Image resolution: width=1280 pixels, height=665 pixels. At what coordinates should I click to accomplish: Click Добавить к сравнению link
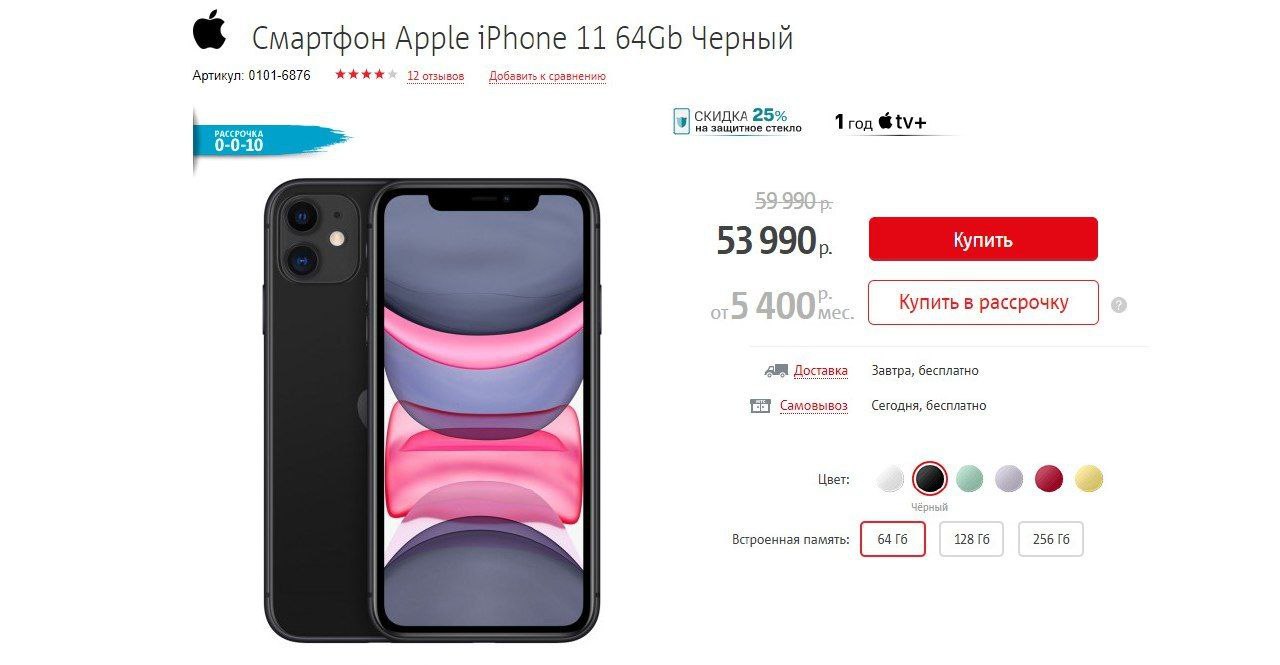click(x=547, y=76)
